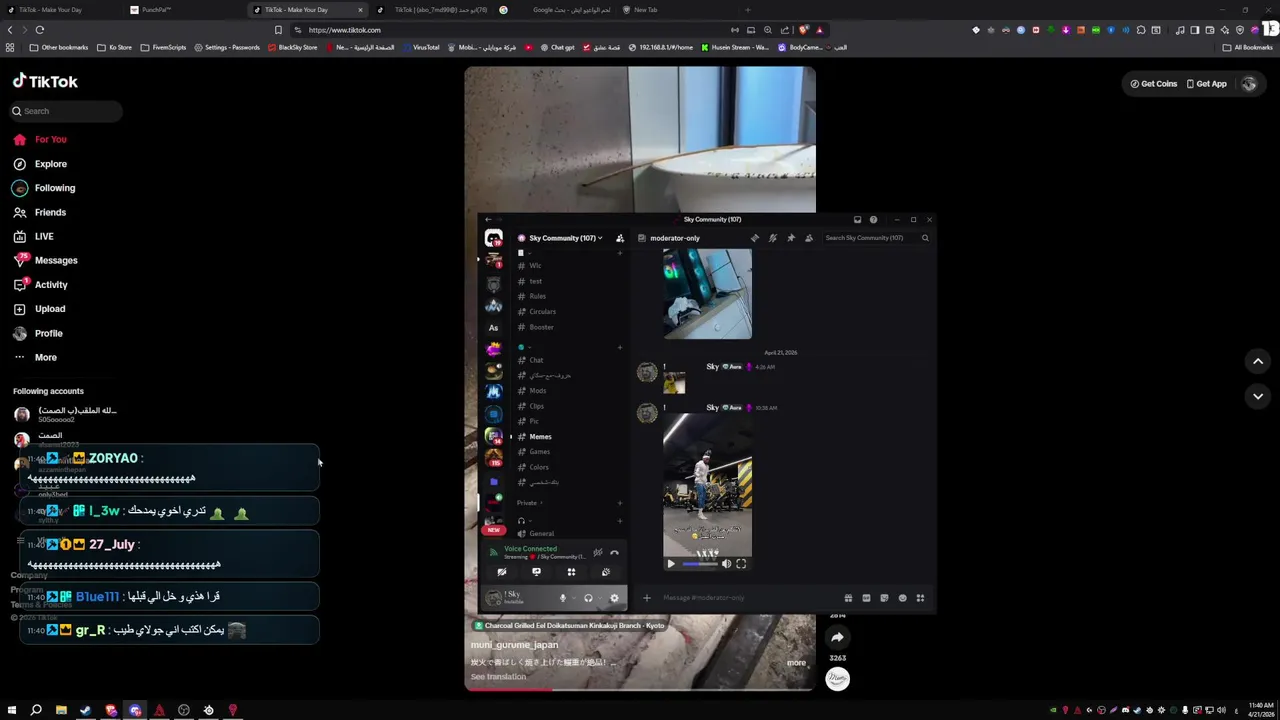Open attachment plus button in message bar
1280x720 pixels.
tap(647, 598)
